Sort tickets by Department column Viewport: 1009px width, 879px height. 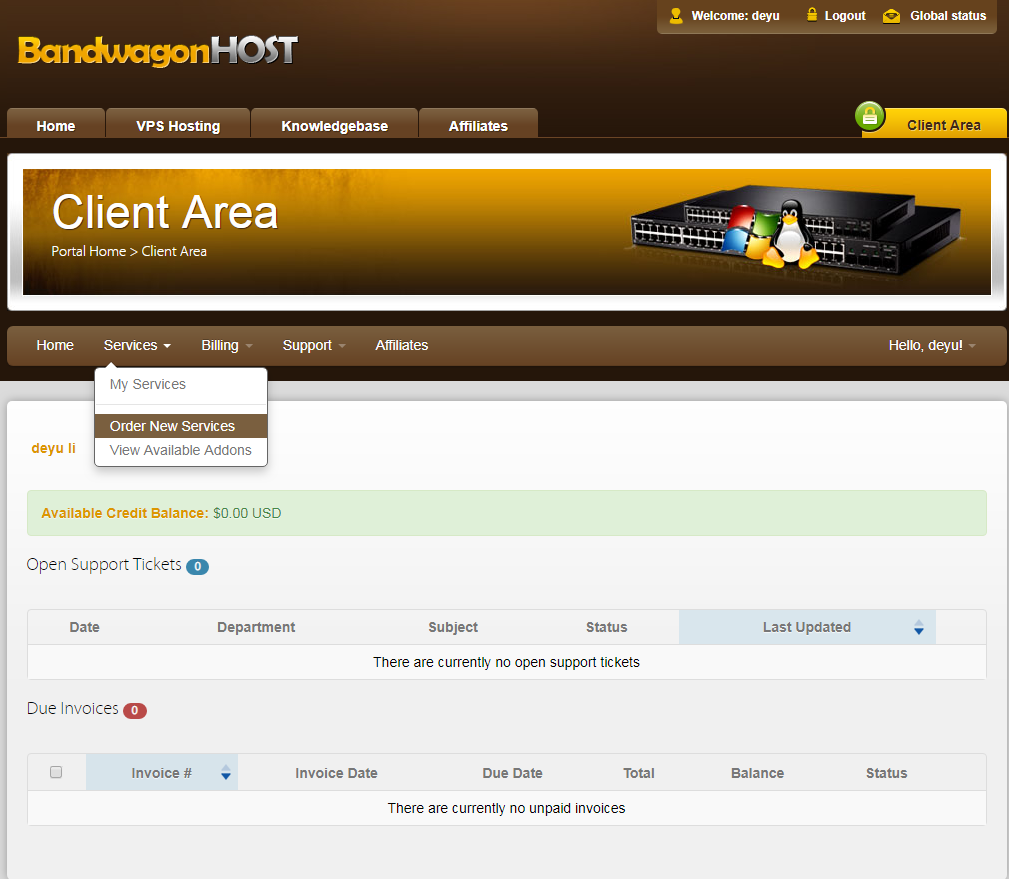pos(256,627)
